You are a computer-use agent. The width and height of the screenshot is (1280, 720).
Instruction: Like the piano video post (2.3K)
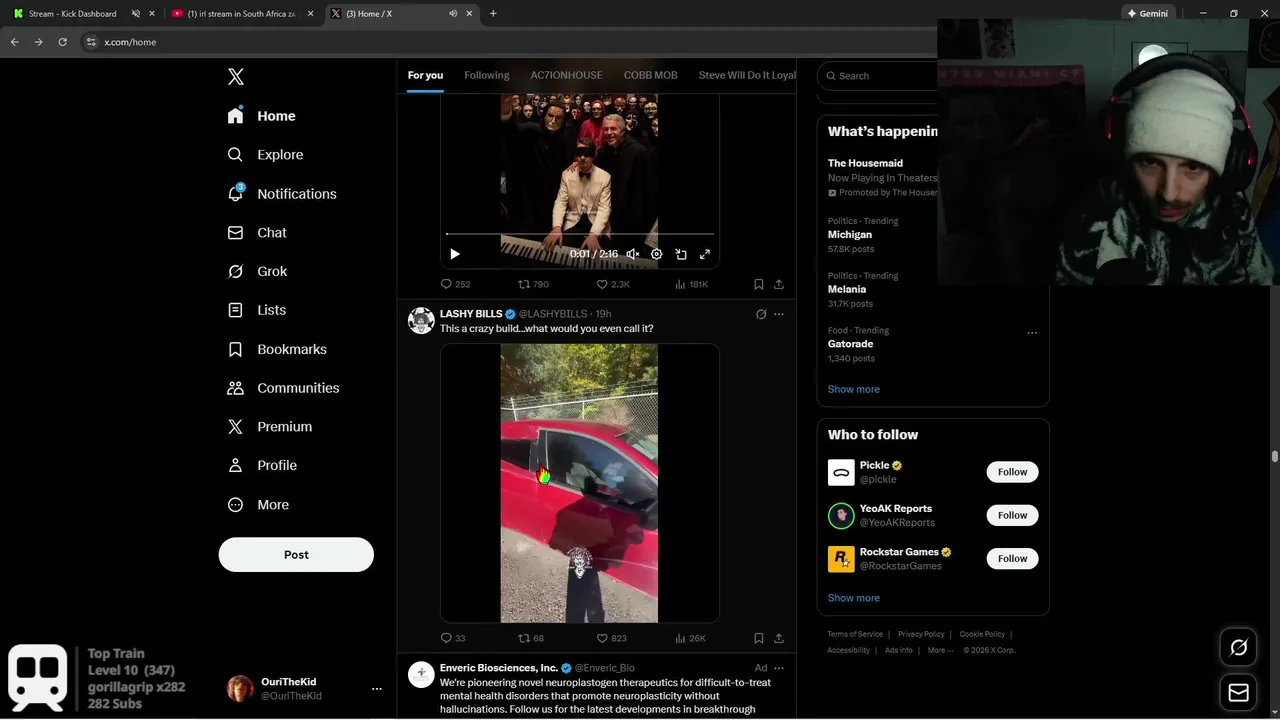613,284
